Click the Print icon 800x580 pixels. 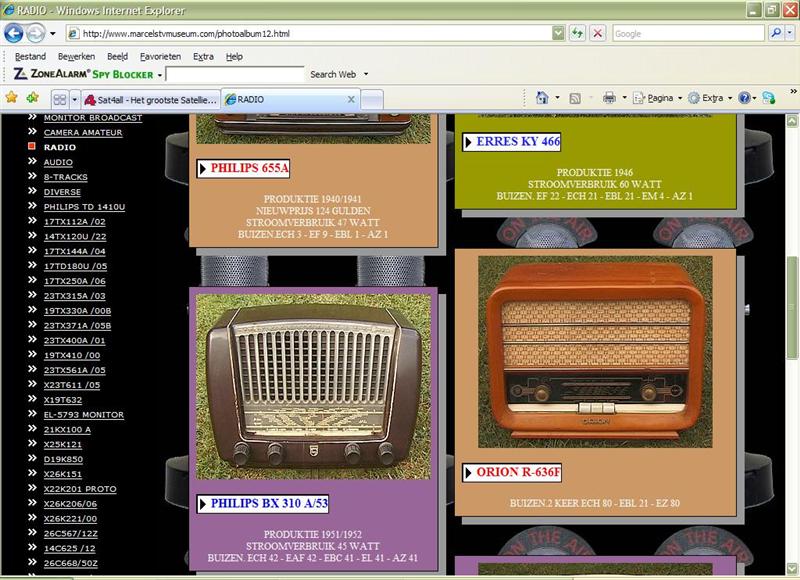point(609,97)
